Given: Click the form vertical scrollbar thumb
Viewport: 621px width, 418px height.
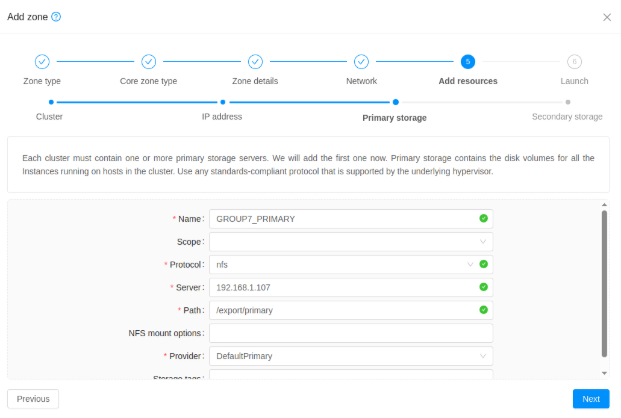Looking at the screenshot, I should click(604, 284).
